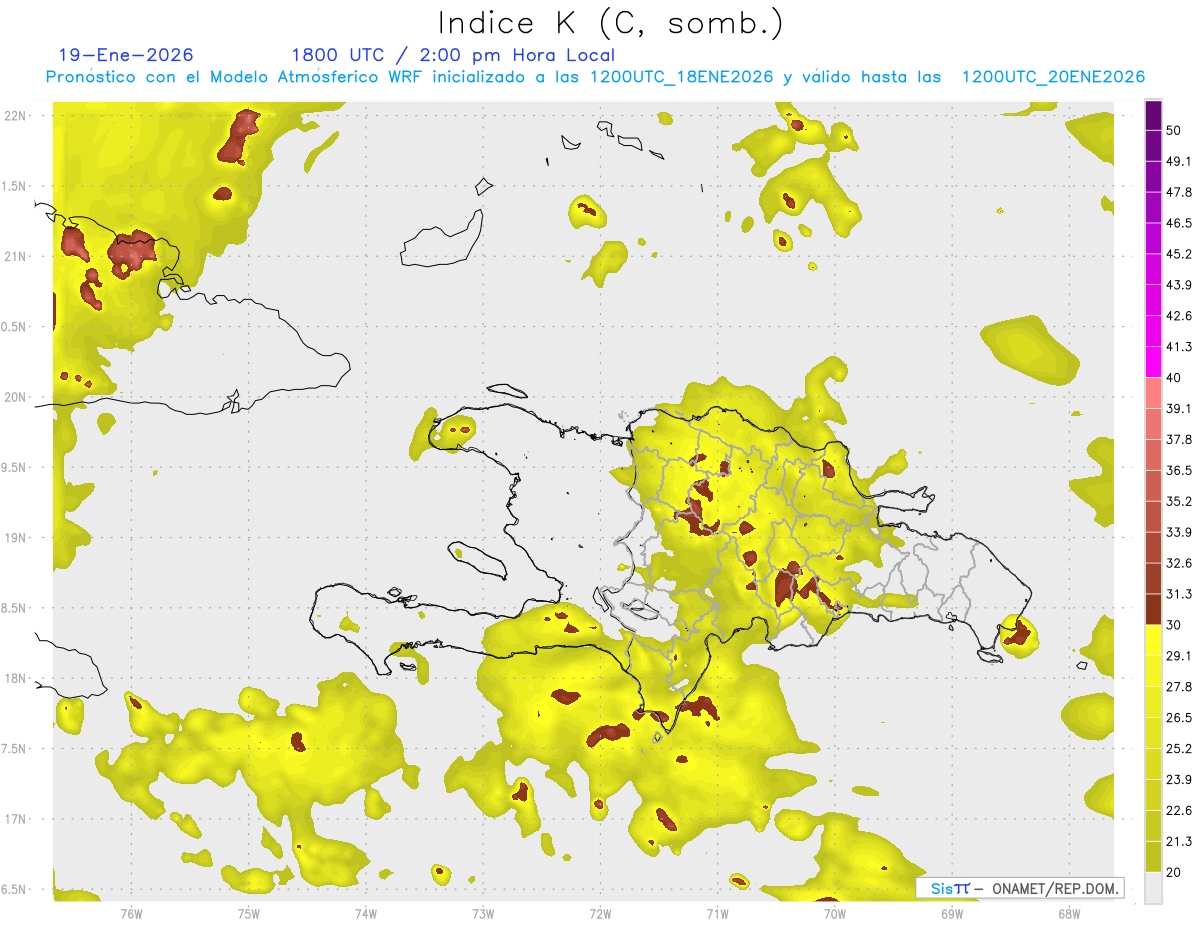1200x927 pixels.
Task: Click the longitude label "70W"
Action: click(x=835, y=913)
